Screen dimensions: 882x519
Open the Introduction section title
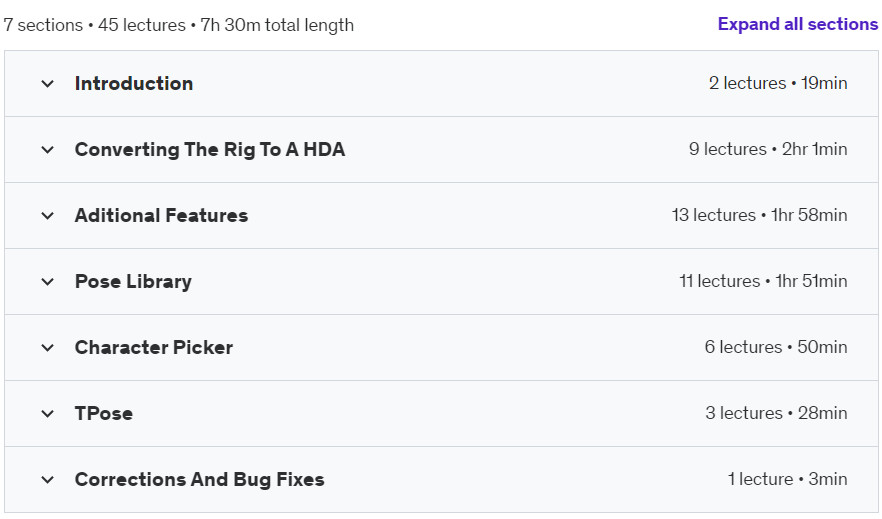134,83
